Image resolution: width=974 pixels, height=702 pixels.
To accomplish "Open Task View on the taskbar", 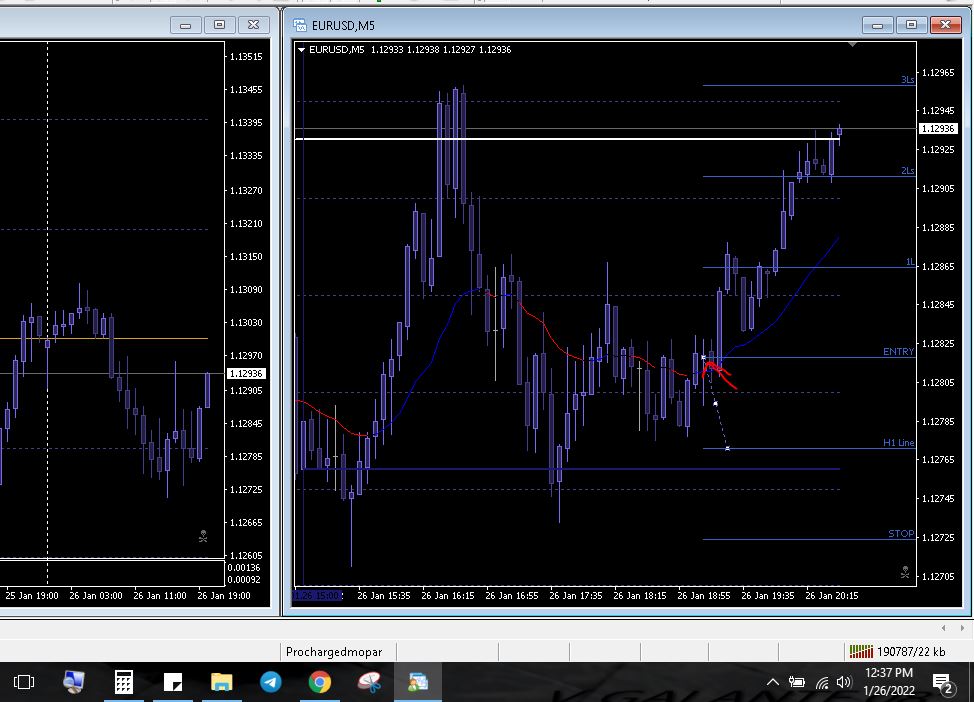I will 24,683.
